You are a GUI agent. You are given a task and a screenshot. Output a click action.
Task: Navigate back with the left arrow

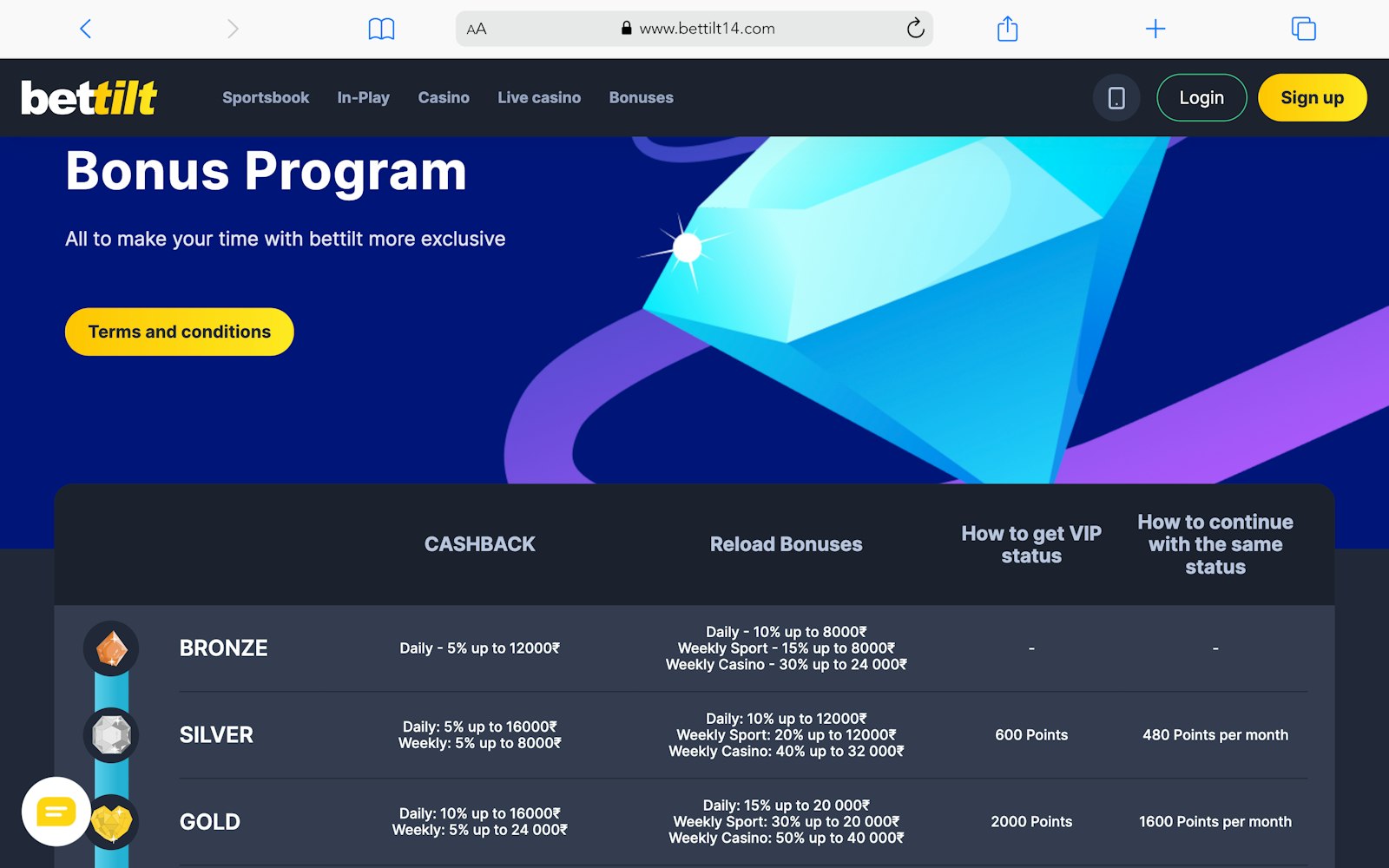pyautogui.click(x=84, y=28)
